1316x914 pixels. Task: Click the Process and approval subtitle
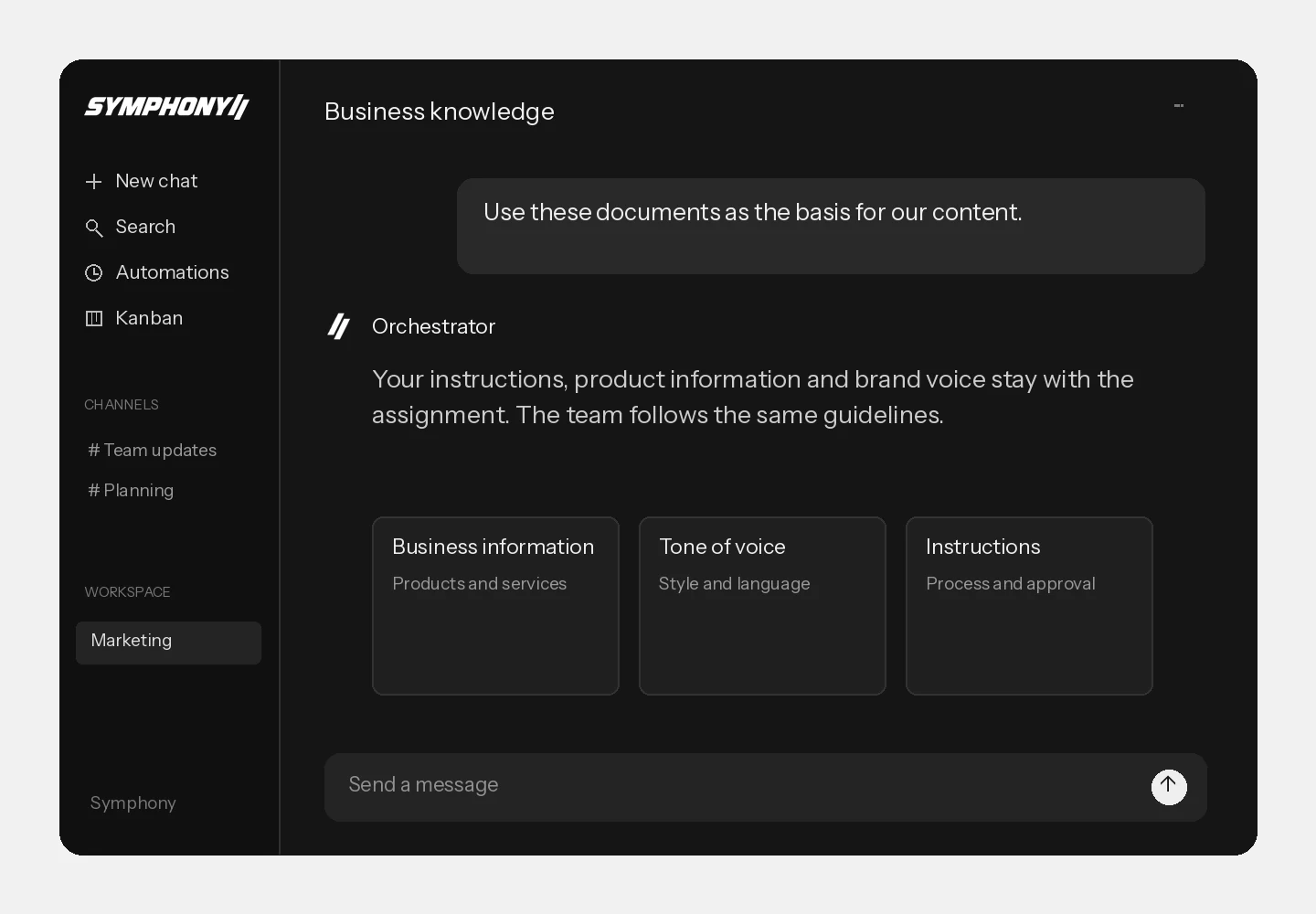coord(1010,583)
